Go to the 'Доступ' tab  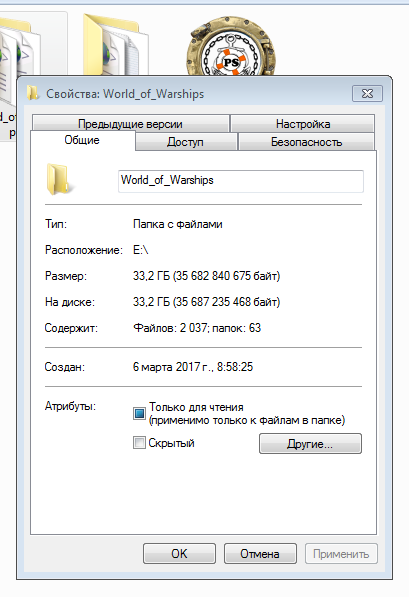(x=186, y=142)
